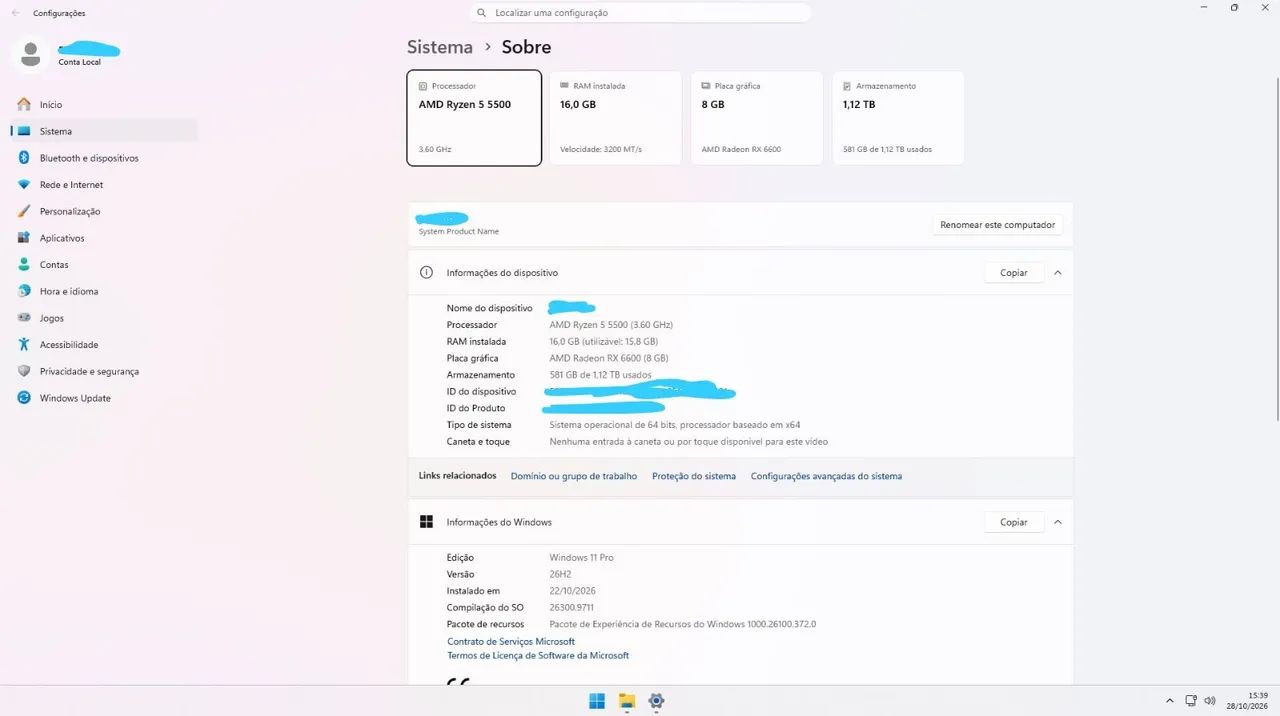
Task: Open the Rede e Internet sidebar icon
Action: pos(24,185)
